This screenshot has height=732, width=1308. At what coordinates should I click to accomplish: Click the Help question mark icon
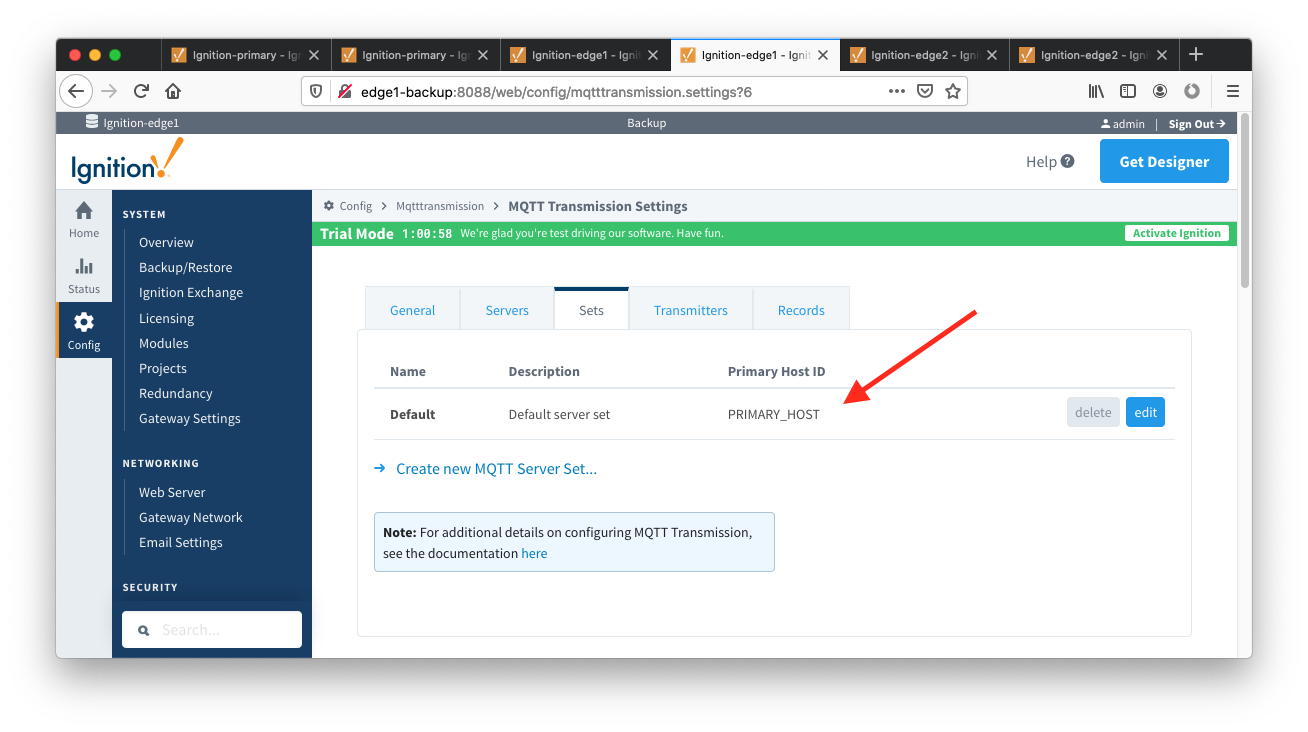(1068, 161)
